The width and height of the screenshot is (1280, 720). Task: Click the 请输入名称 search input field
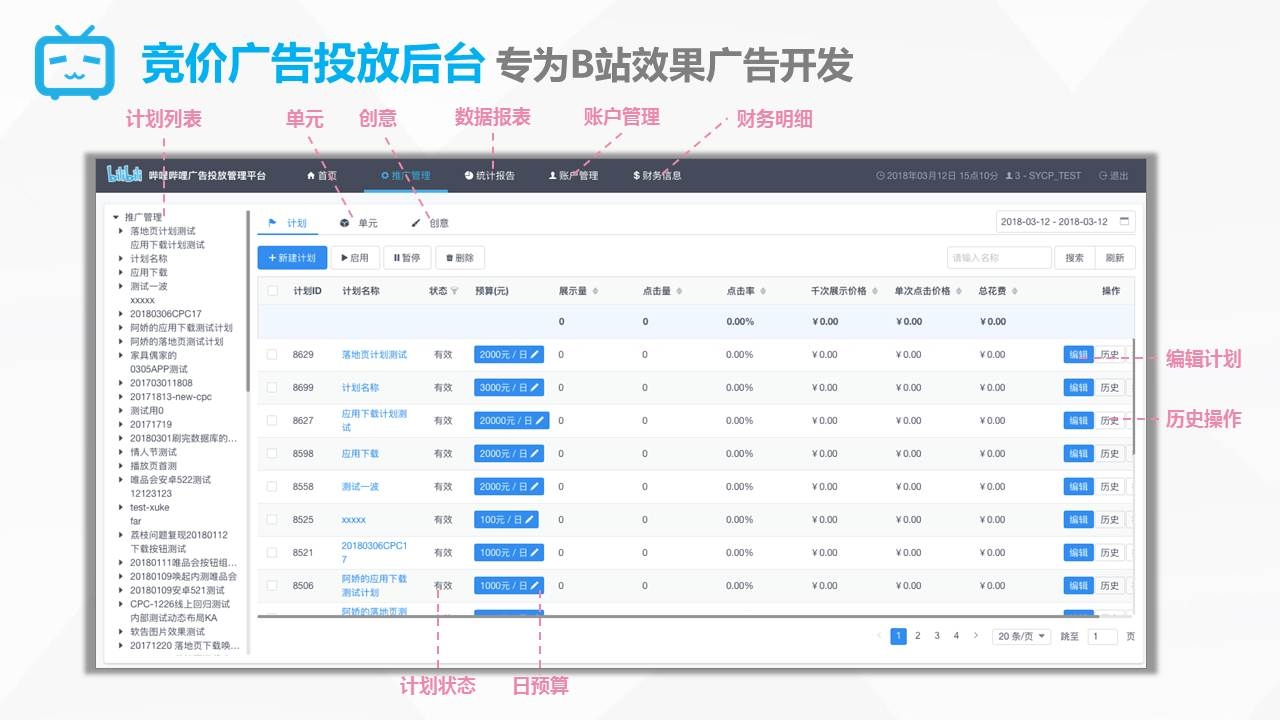pyautogui.click(x=998, y=258)
